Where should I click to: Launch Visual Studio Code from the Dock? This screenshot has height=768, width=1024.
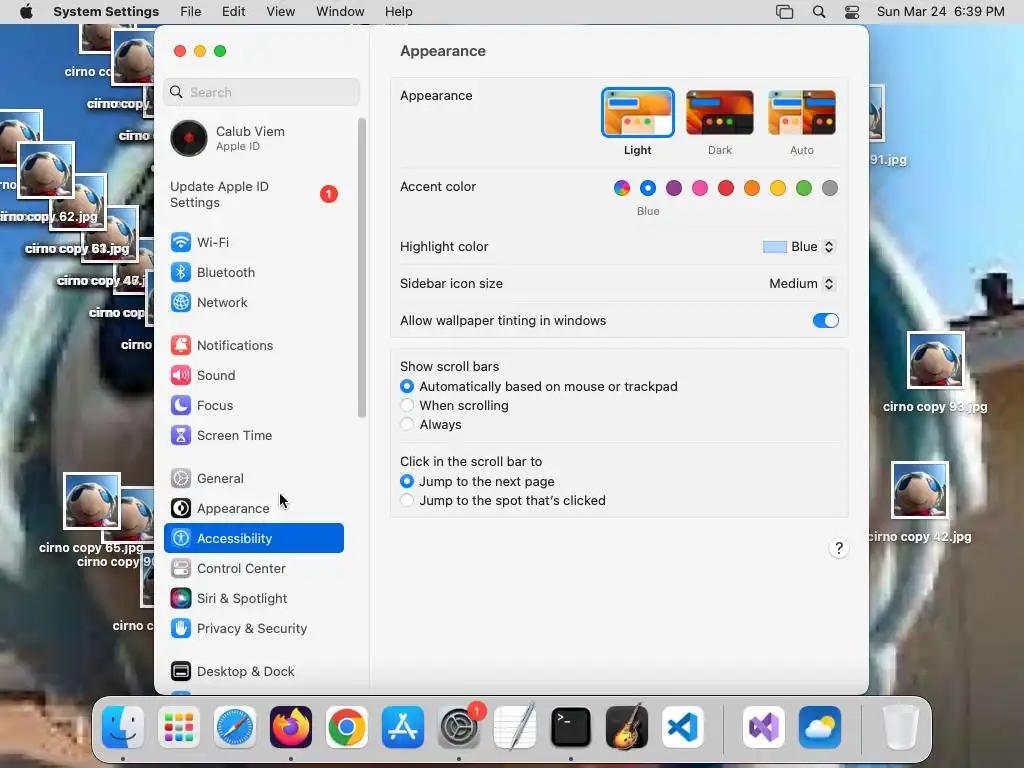(683, 727)
